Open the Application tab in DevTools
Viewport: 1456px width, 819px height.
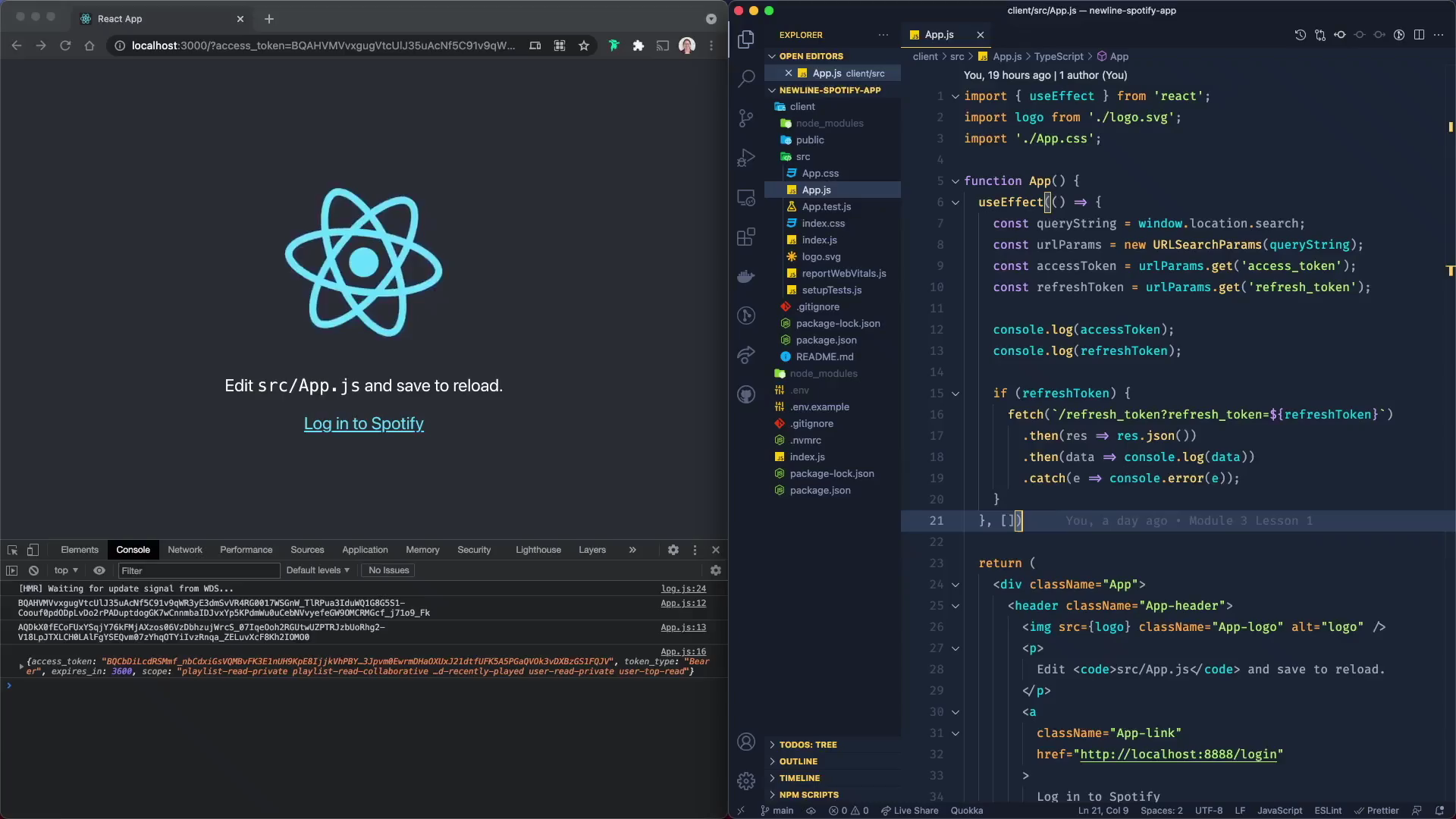point(365,550)
